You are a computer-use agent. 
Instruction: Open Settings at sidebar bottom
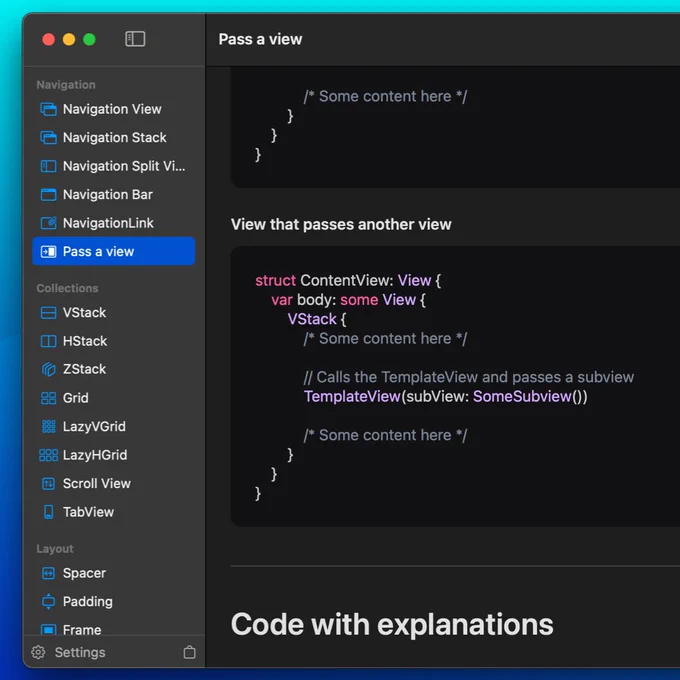[80, 652]
